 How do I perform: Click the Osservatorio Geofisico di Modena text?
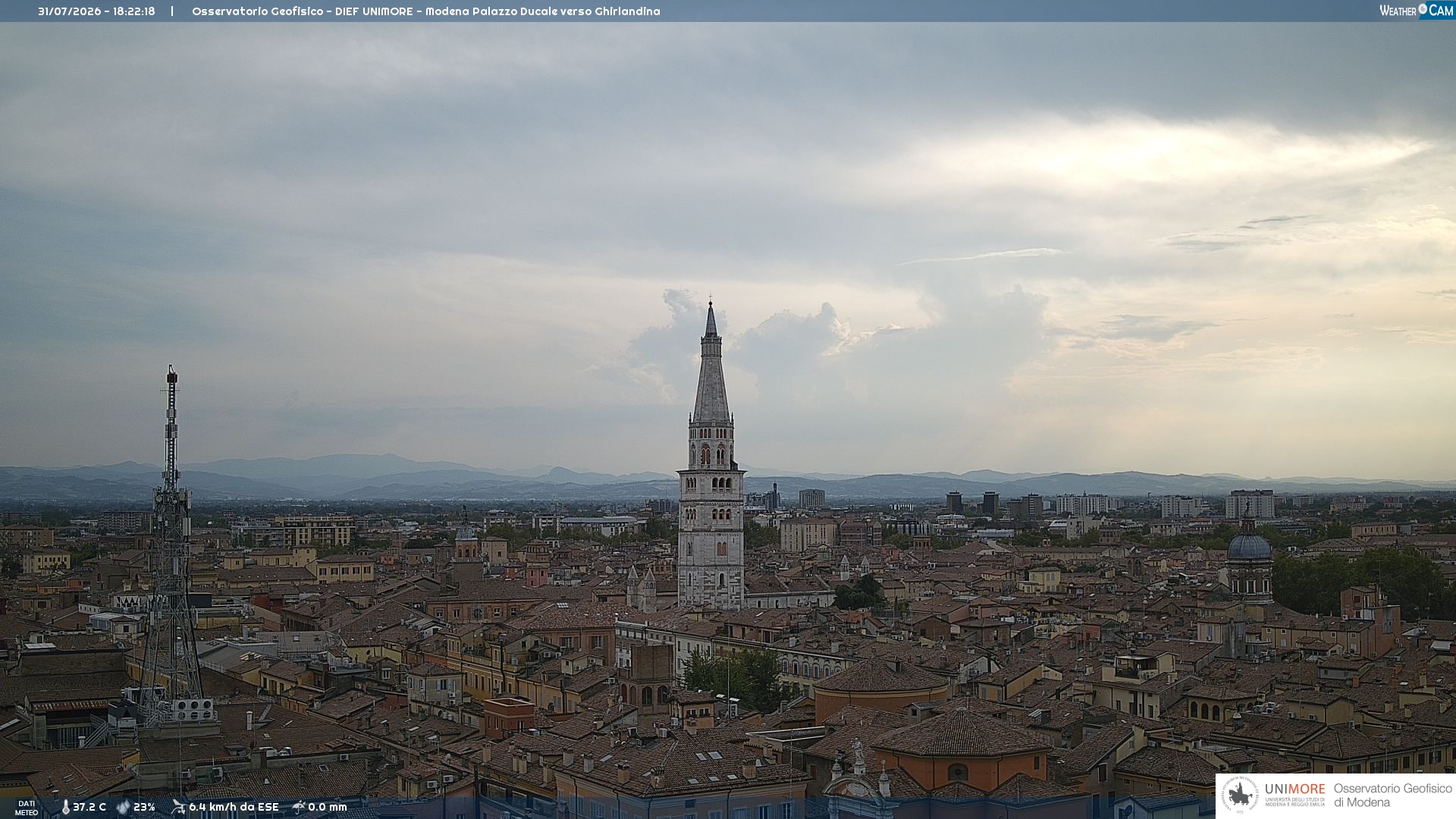point(1392,795)
